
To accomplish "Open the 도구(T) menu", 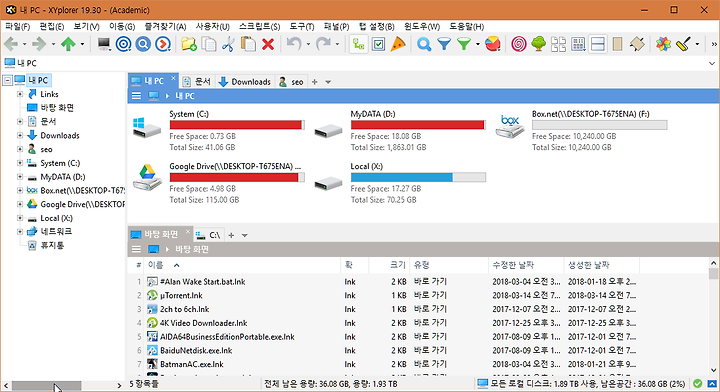I will click(302, 27).
